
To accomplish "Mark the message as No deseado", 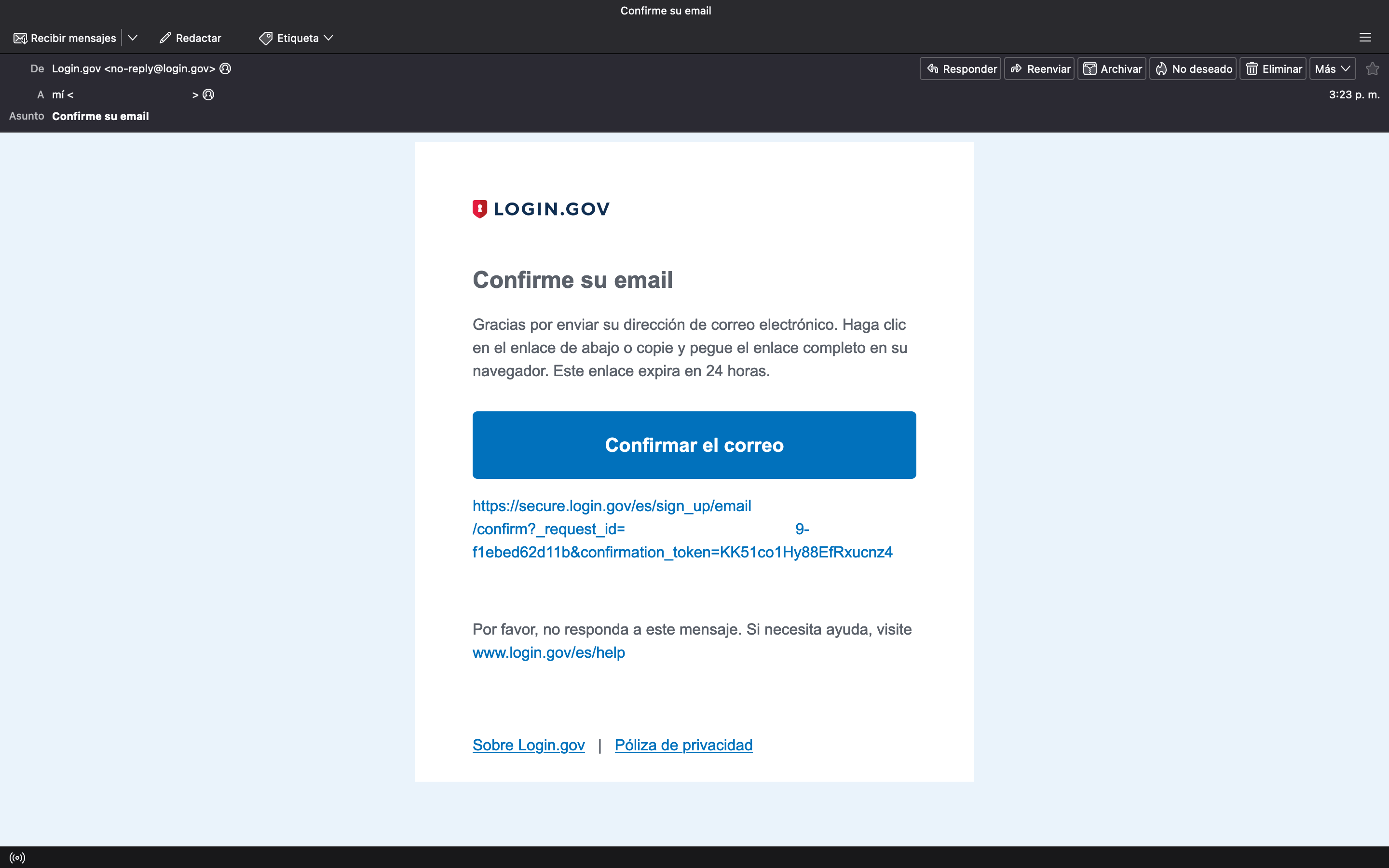I will [1193, 69].
